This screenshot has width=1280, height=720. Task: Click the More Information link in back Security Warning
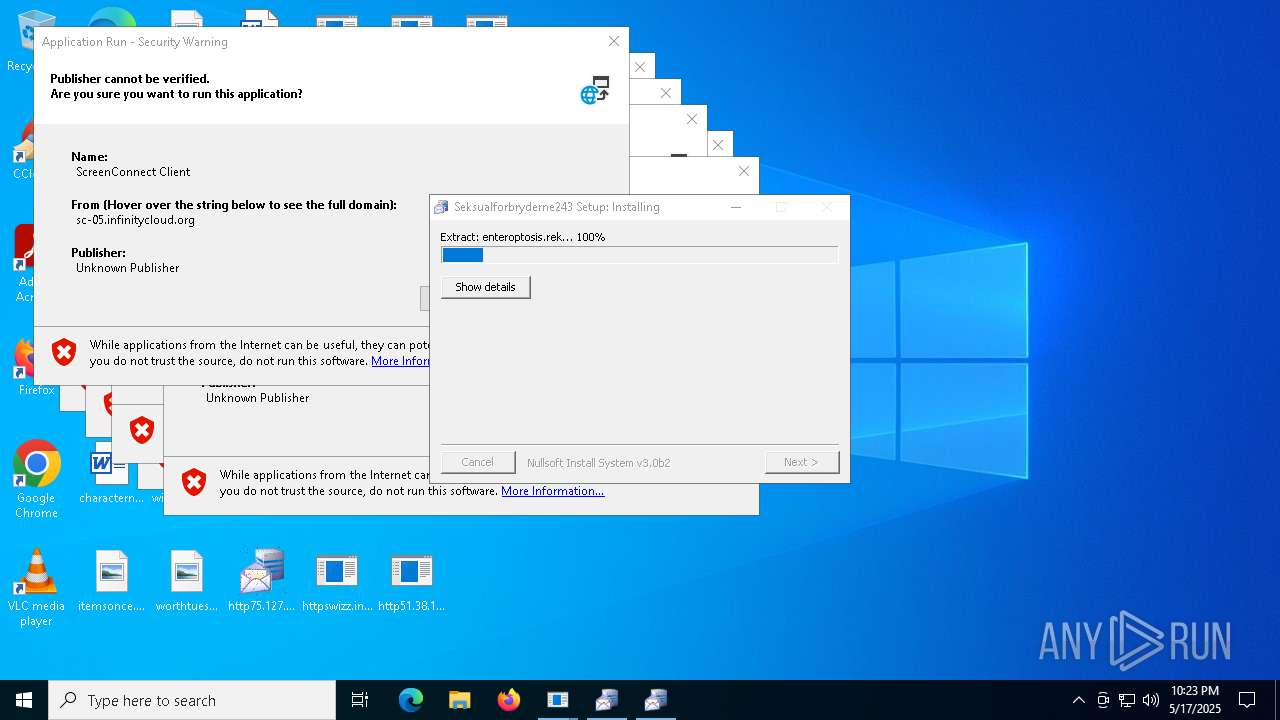pos(552,491)
